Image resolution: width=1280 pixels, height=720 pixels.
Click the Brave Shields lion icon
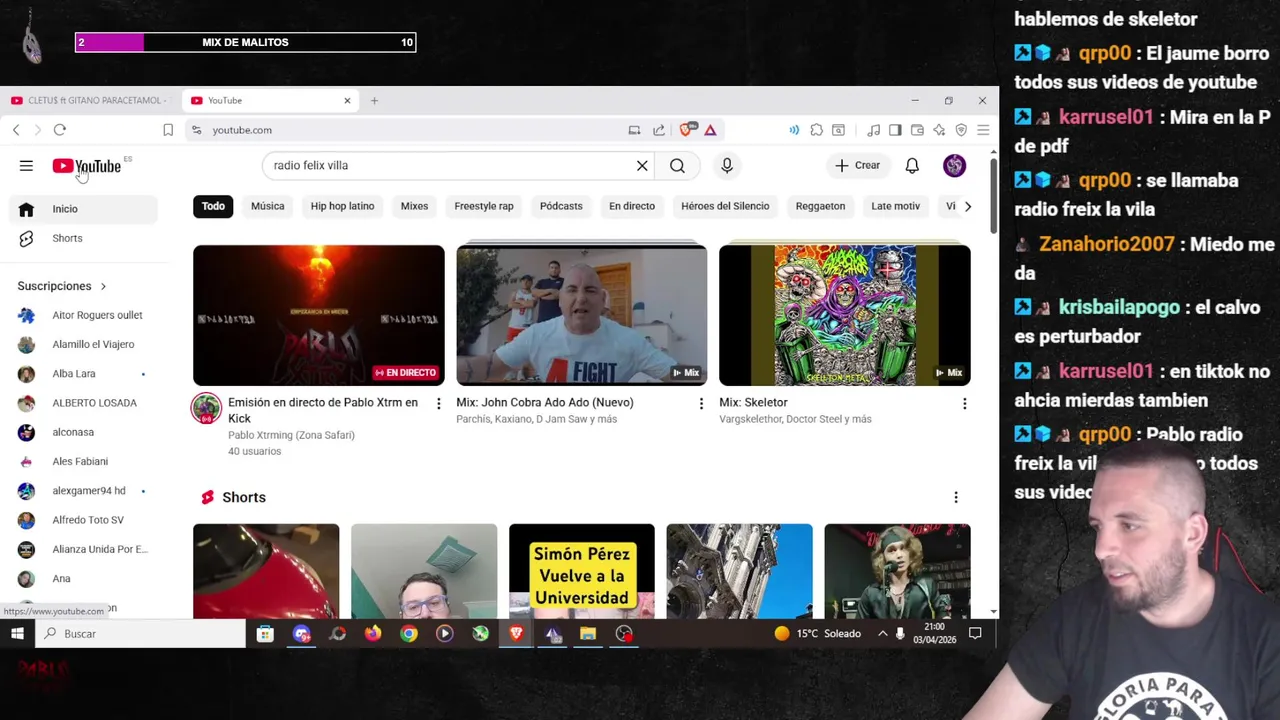pos(687,130)
